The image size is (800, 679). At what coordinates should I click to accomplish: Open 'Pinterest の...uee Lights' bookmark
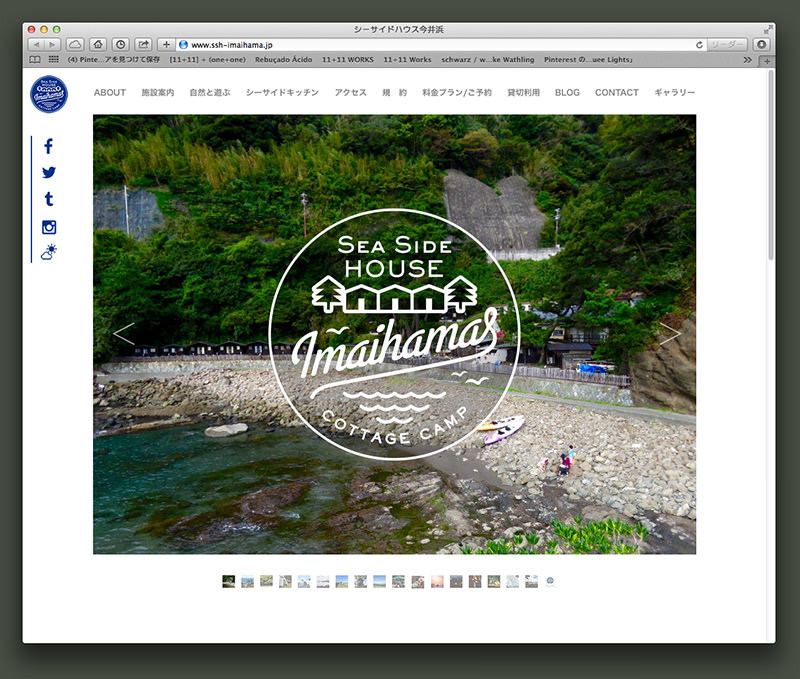coord(588,60)
